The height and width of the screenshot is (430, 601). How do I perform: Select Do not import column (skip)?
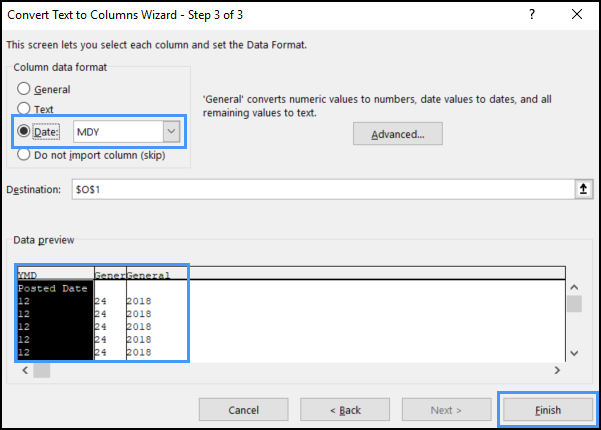(x=23, y=155)
